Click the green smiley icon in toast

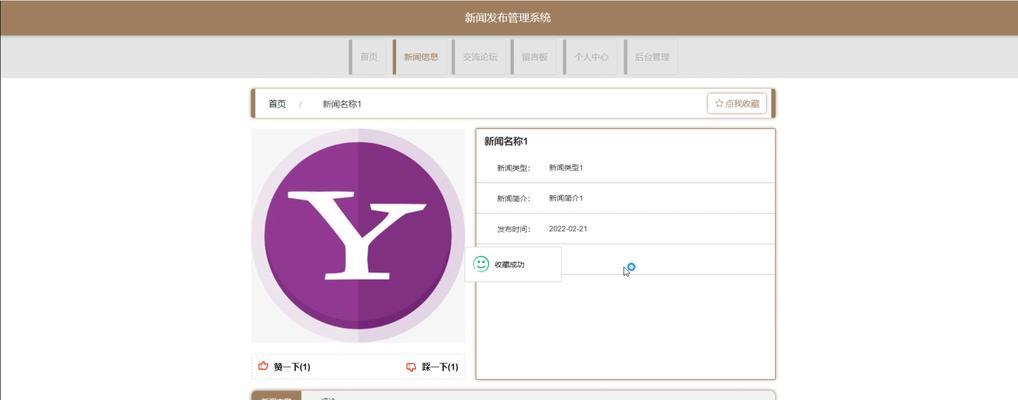point(481,264)
